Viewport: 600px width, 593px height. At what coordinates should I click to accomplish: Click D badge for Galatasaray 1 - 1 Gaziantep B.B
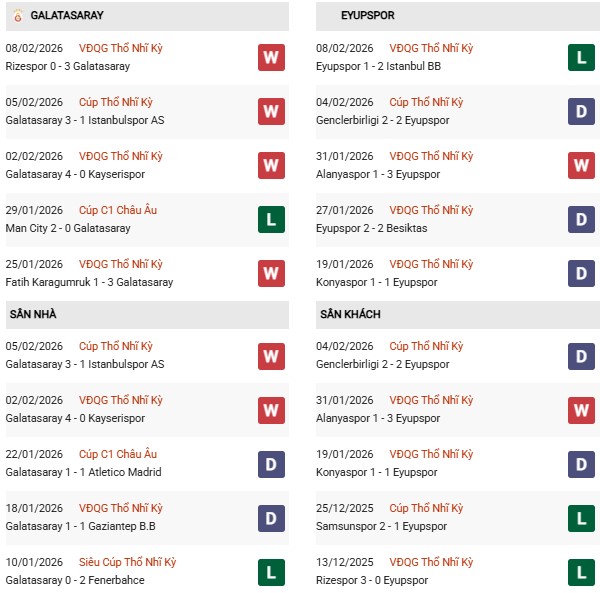pos(271,517)
